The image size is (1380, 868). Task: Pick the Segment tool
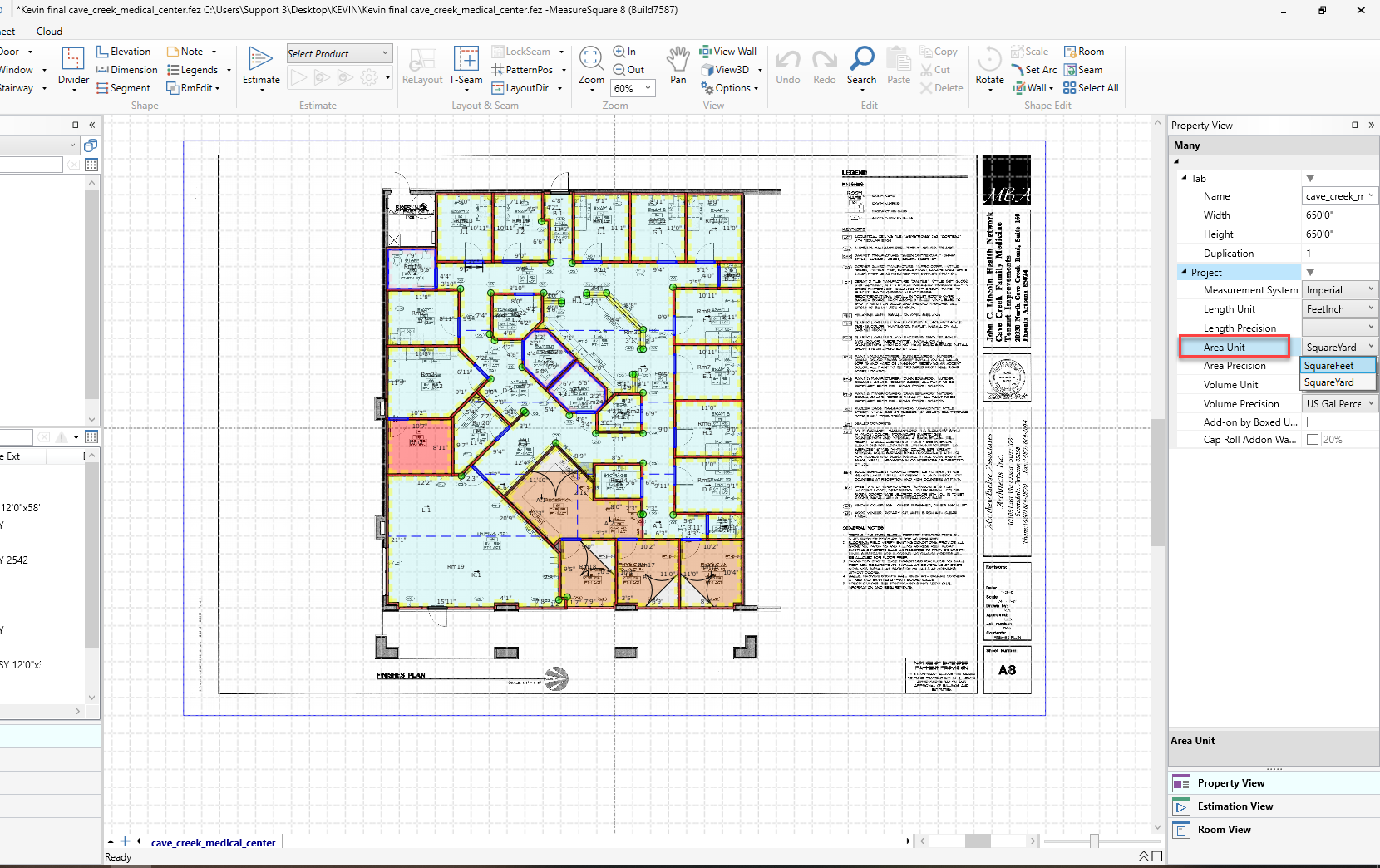(x=123, y=88)
